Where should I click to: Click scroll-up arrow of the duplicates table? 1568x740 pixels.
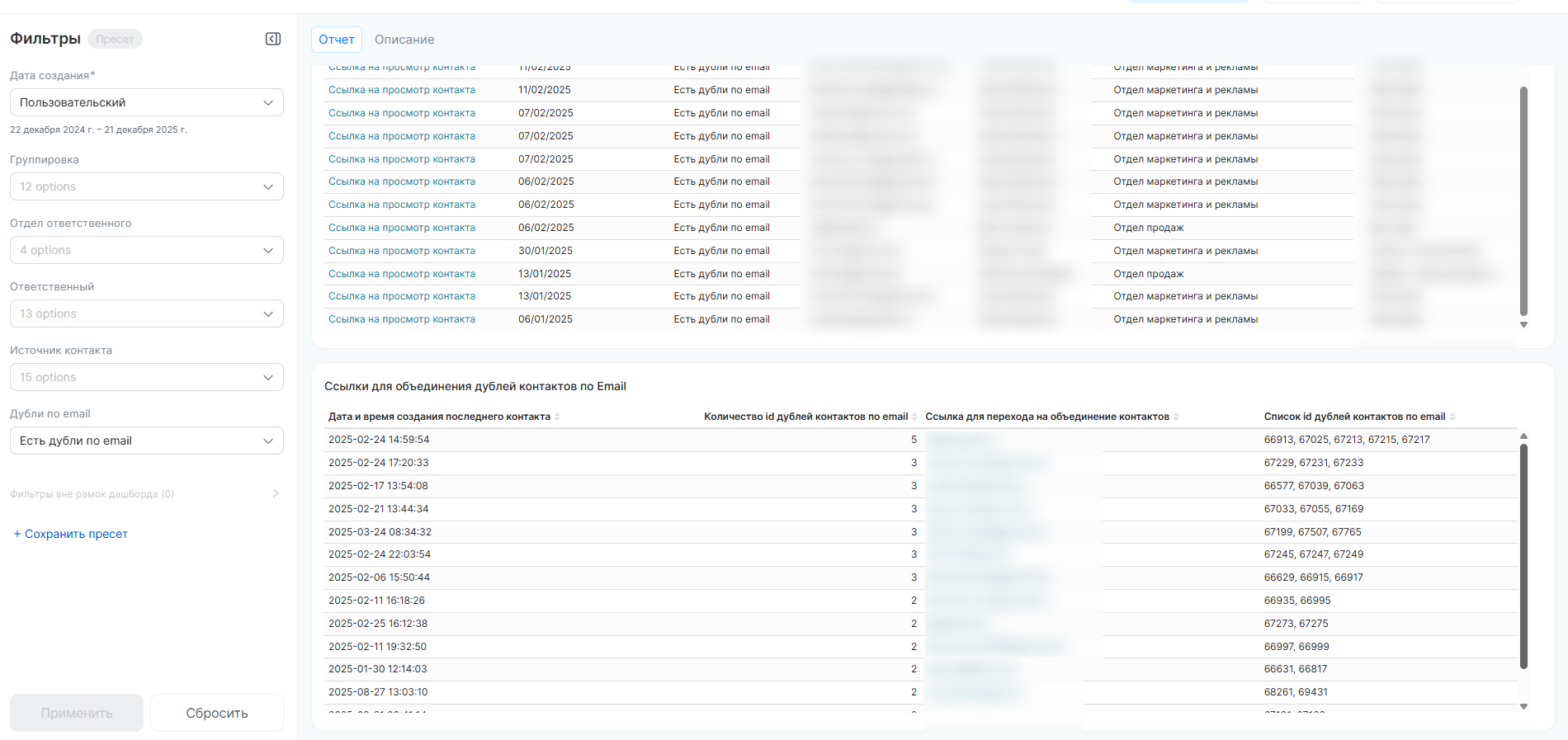coord(1523,436)
